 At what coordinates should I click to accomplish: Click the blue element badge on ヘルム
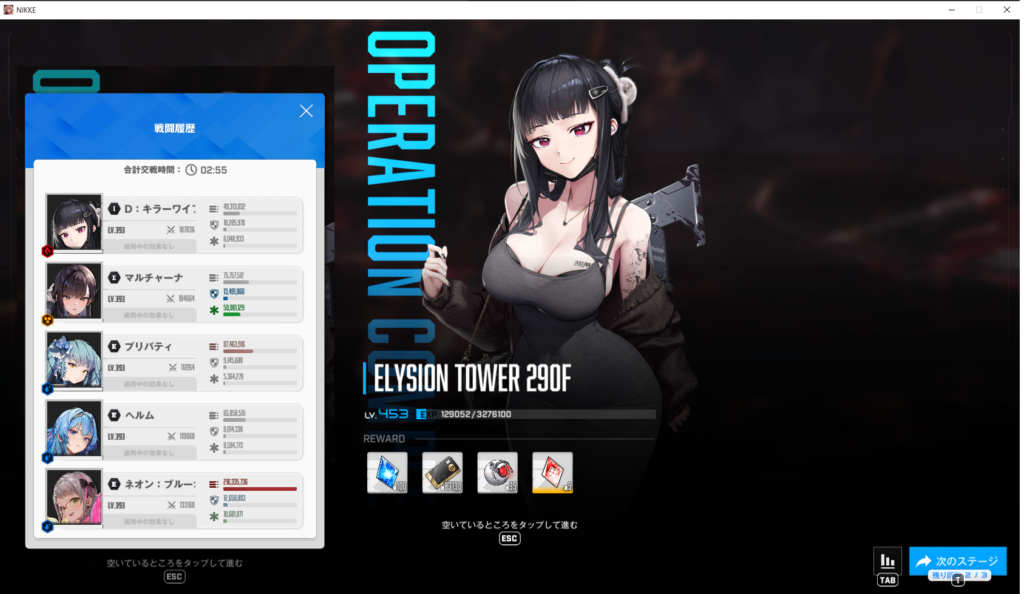click(x=48, y=458)
